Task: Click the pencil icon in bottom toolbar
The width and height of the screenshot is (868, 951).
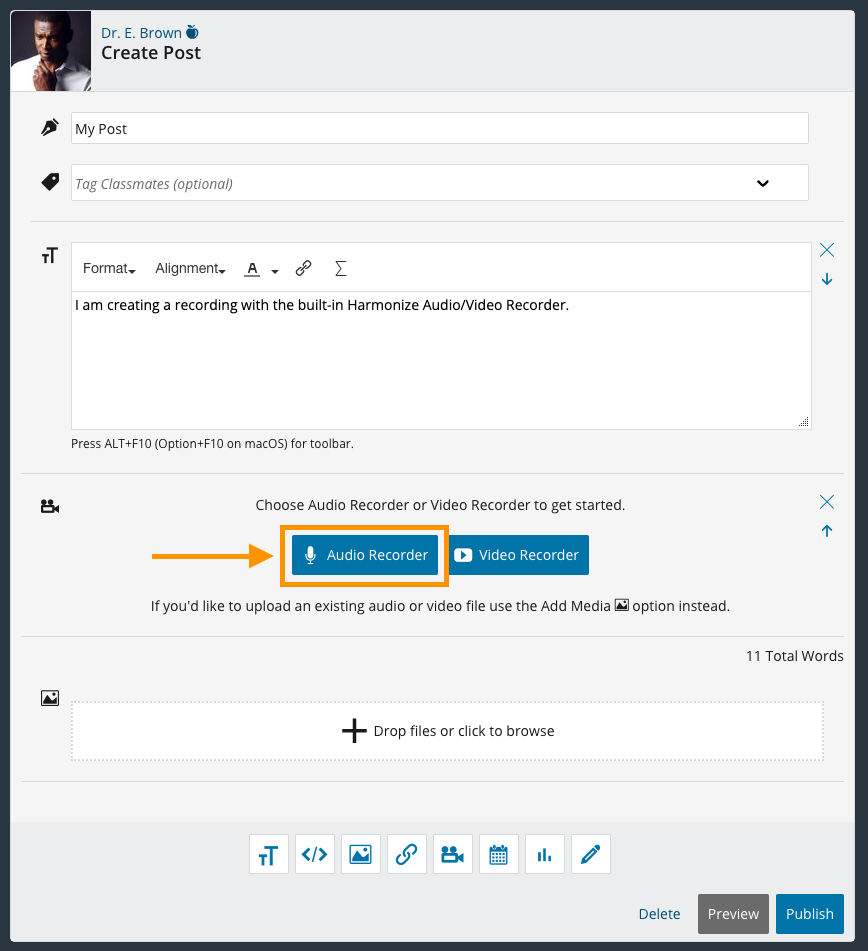Action: pyautogui.click(x=590, y=855)
